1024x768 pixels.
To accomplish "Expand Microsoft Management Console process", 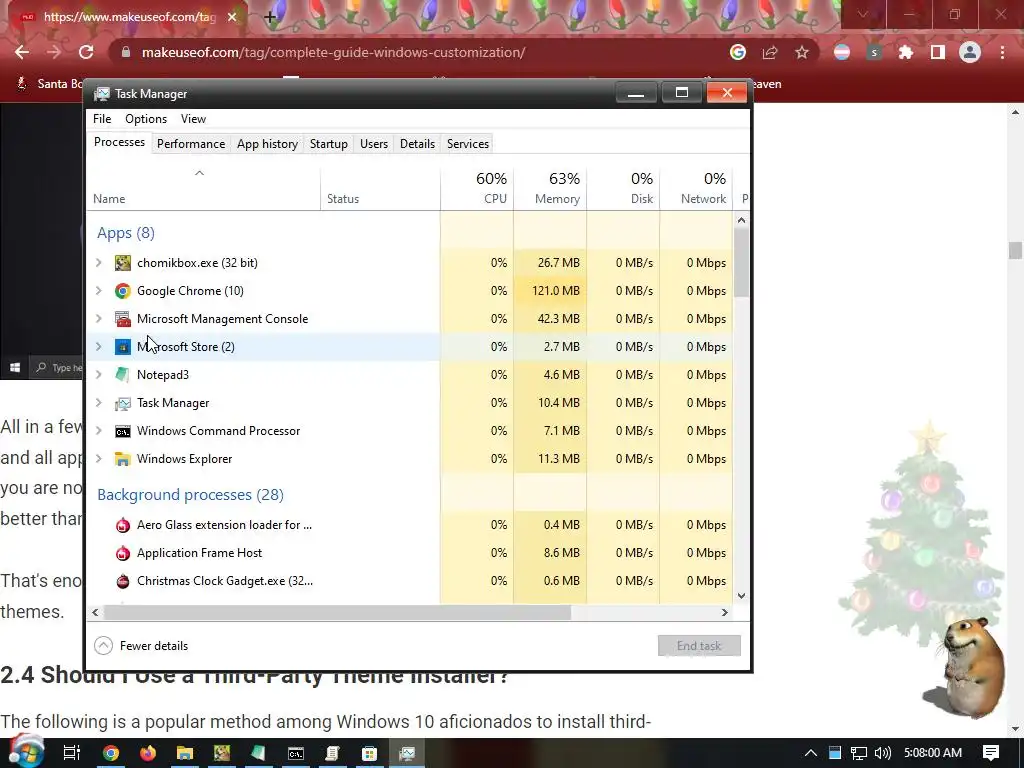I will (x=99, y=319).
